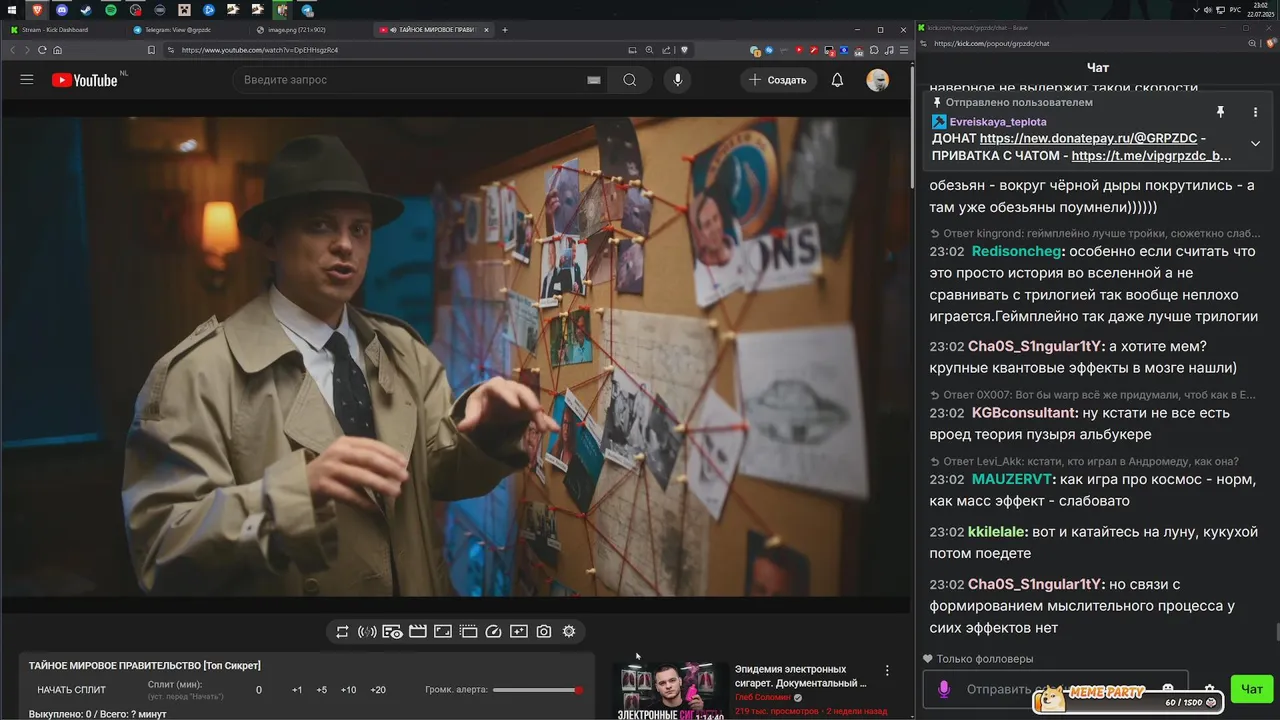Open the Глеб Соломин channel link

click(762, 697)
